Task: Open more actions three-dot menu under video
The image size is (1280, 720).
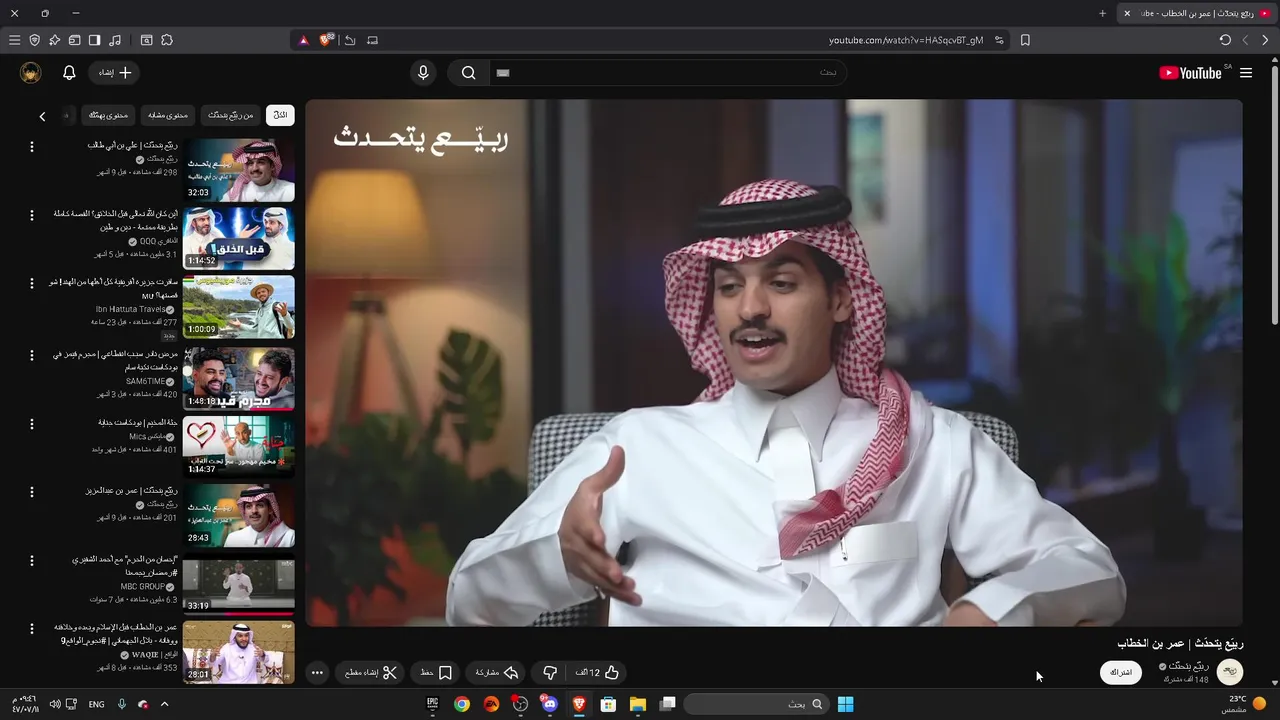Action: [x=317, y=673]
